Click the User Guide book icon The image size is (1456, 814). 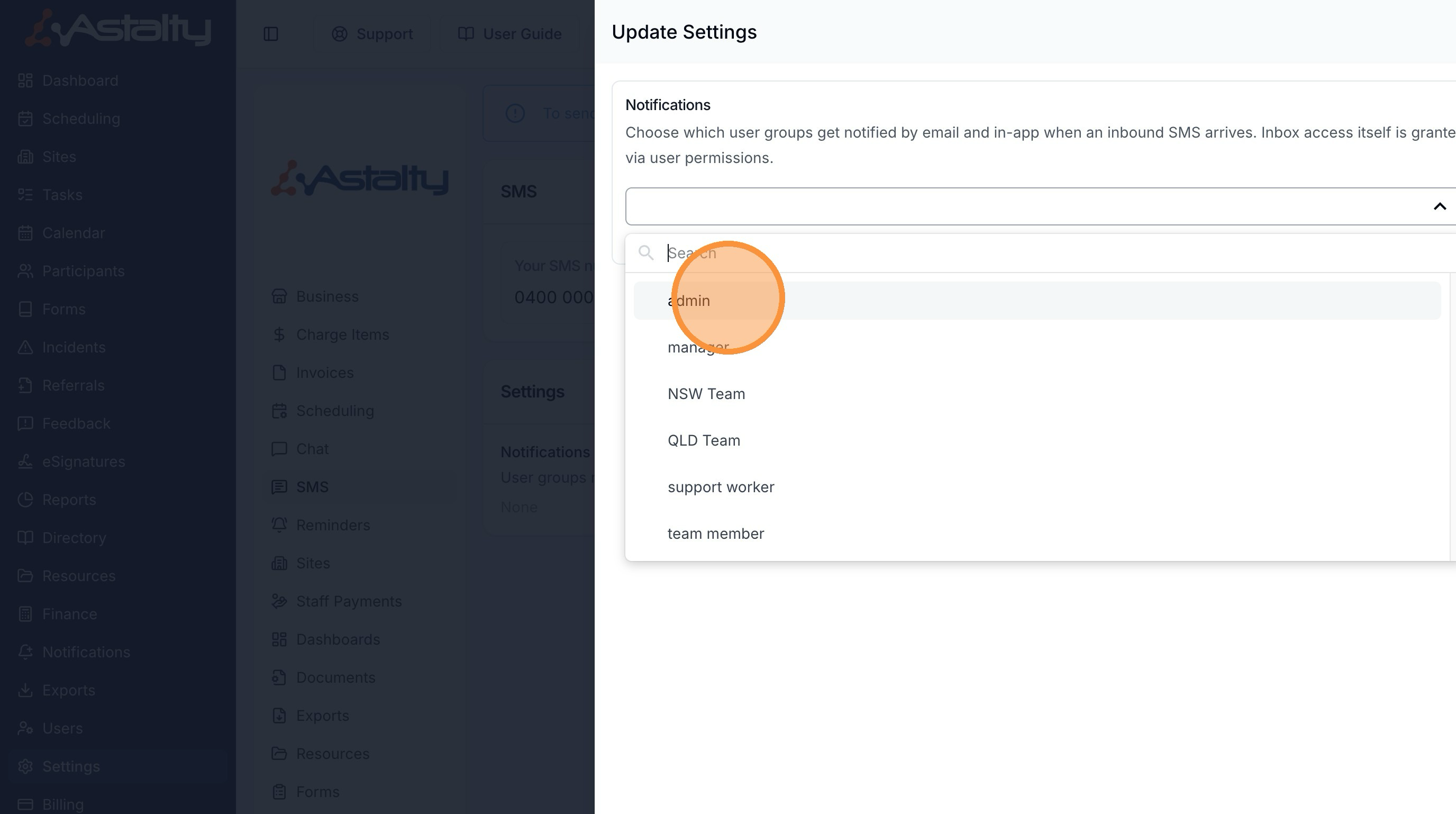[465, 34]
